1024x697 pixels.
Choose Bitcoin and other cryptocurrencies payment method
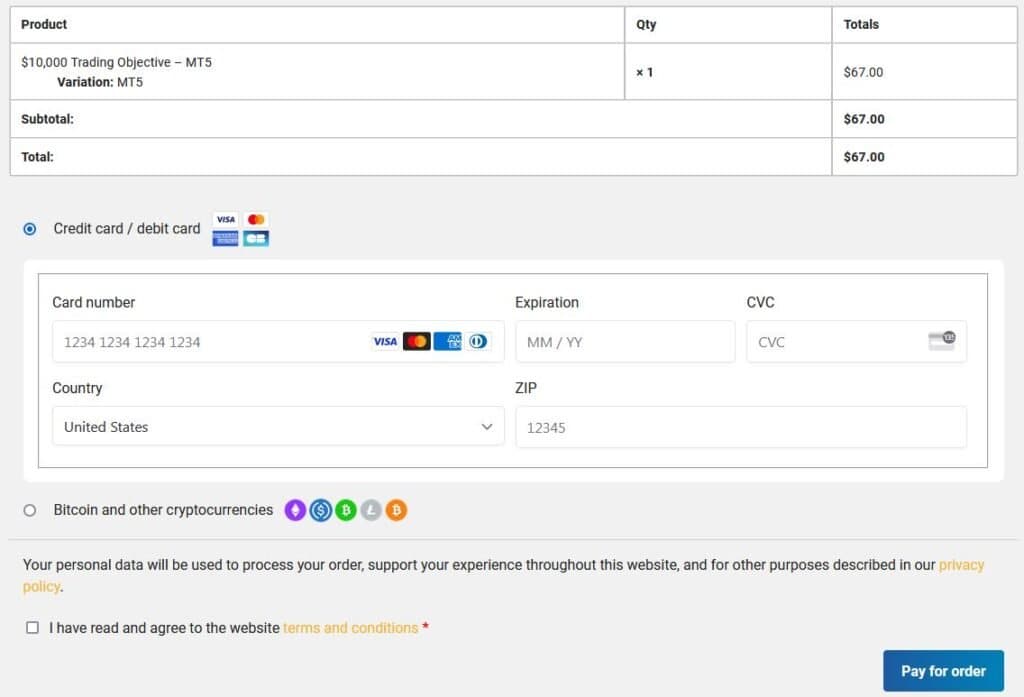(x=30, y=510)
